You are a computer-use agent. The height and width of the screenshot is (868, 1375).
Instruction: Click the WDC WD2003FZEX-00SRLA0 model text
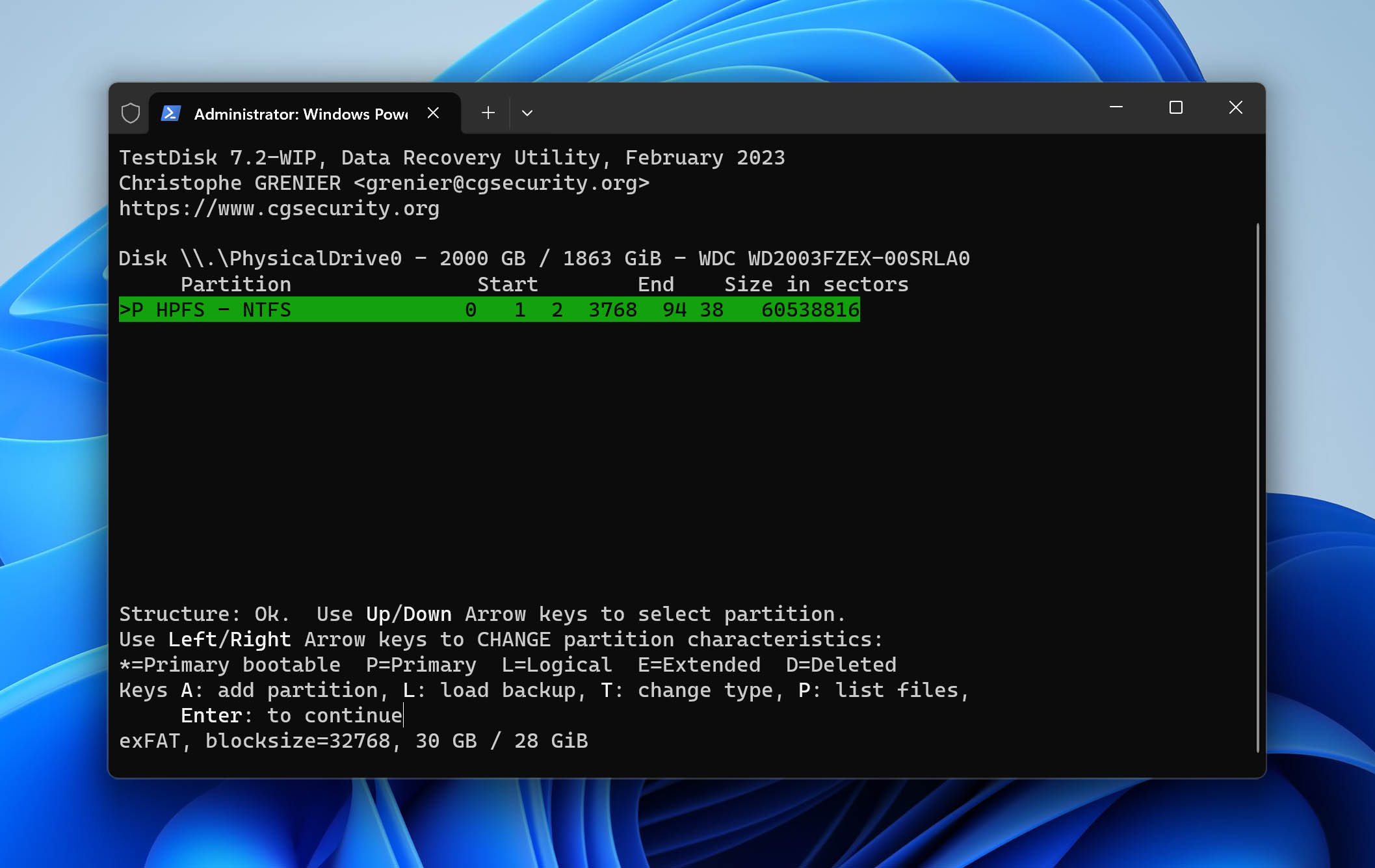coord(834,258)
